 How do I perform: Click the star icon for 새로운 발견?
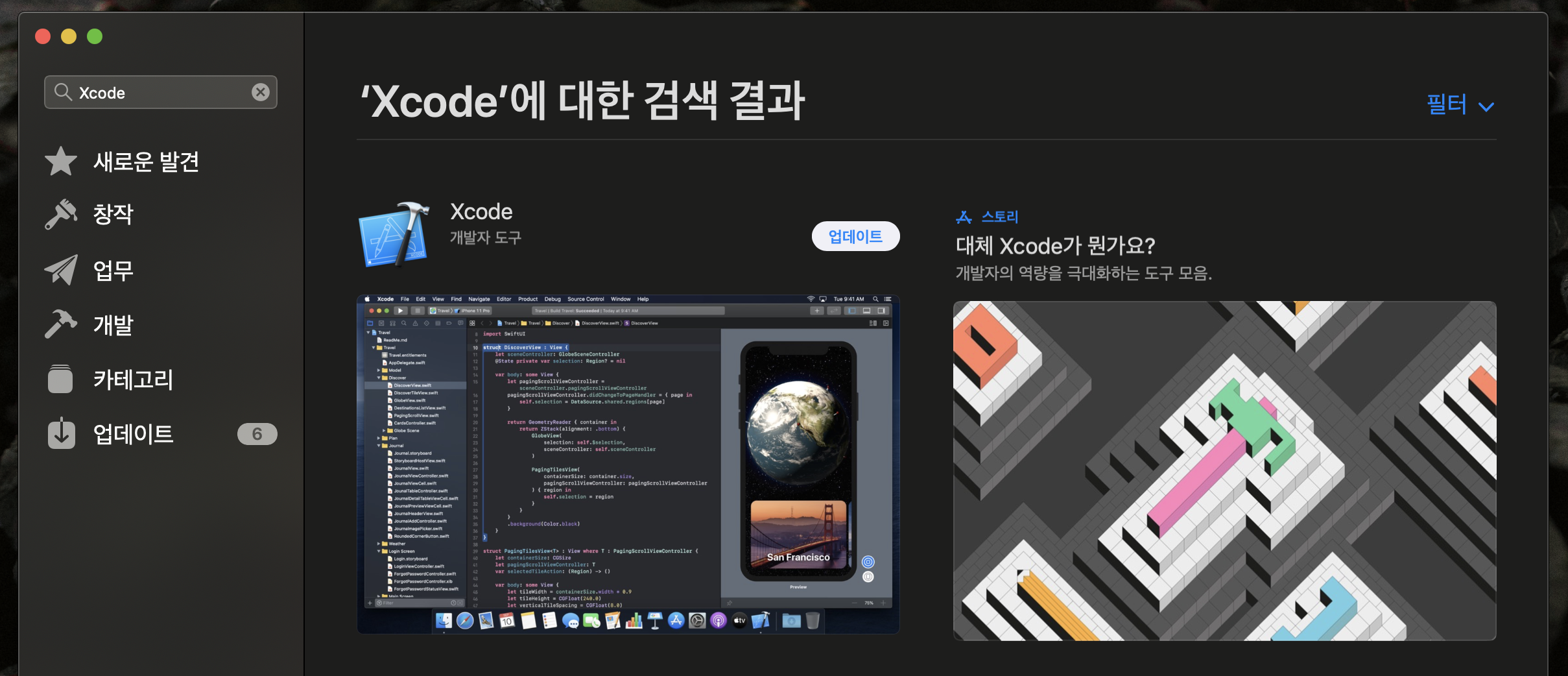(x=61, y=161)
